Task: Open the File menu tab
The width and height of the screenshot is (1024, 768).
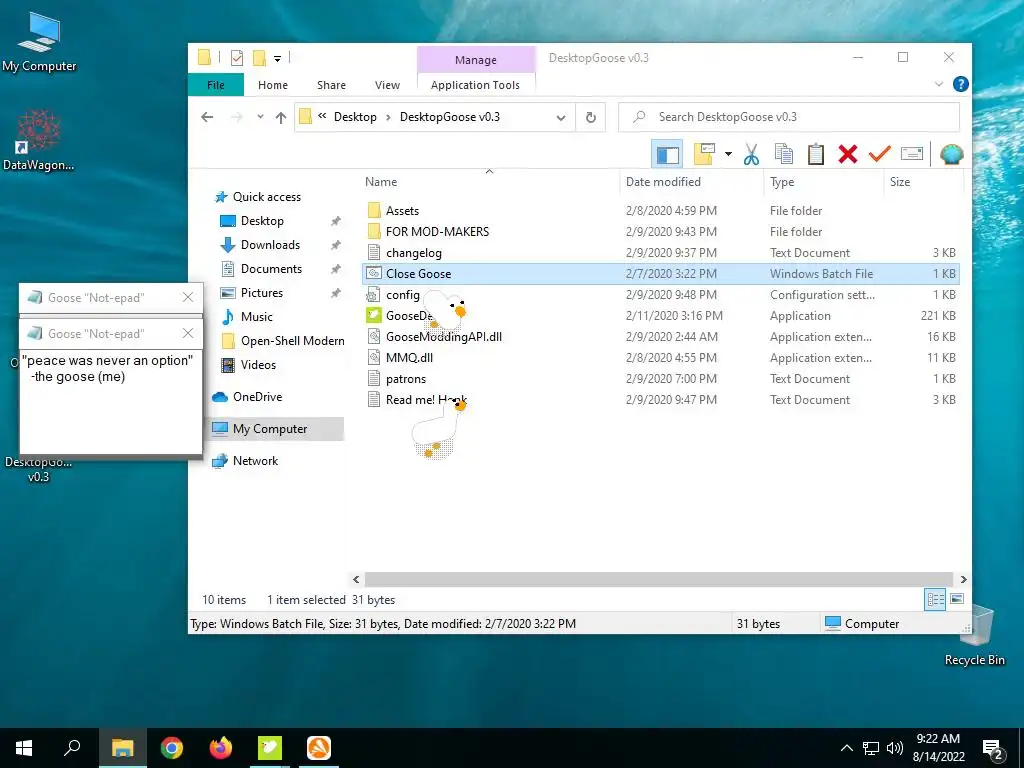Action: tap(216, 85)
